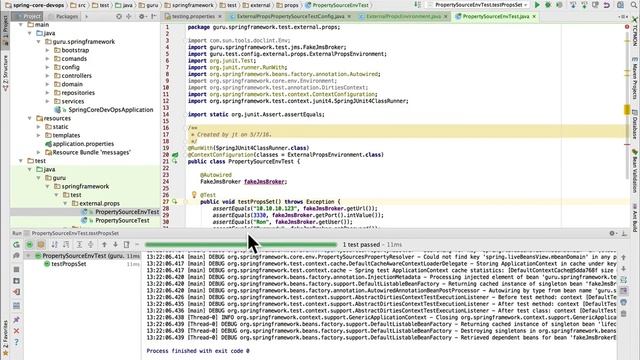Toggle the Ant Build side panel
Viewport: 640px width, 360px height.
635,218
